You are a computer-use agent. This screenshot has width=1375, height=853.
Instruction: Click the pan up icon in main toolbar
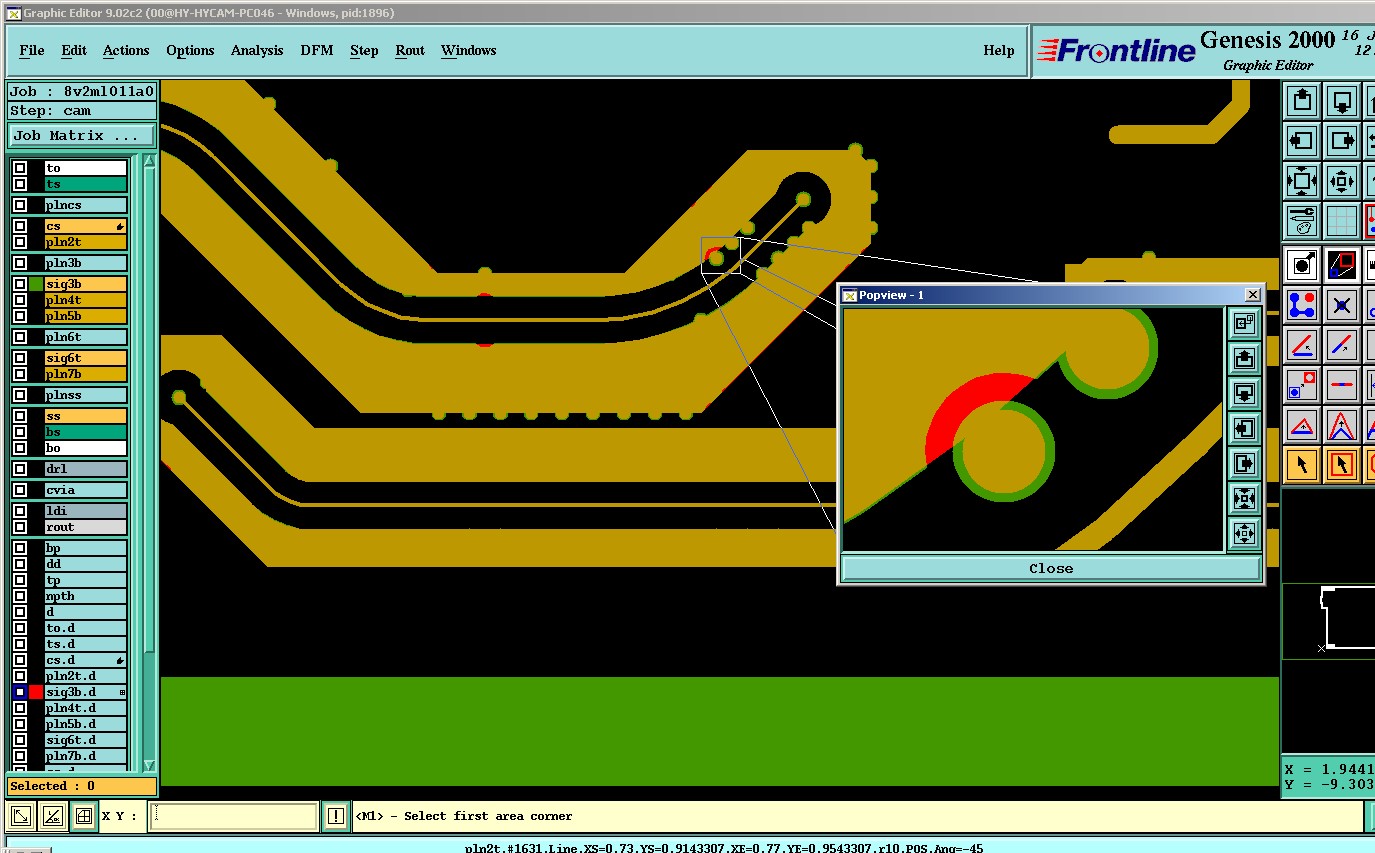[1301, 100]
